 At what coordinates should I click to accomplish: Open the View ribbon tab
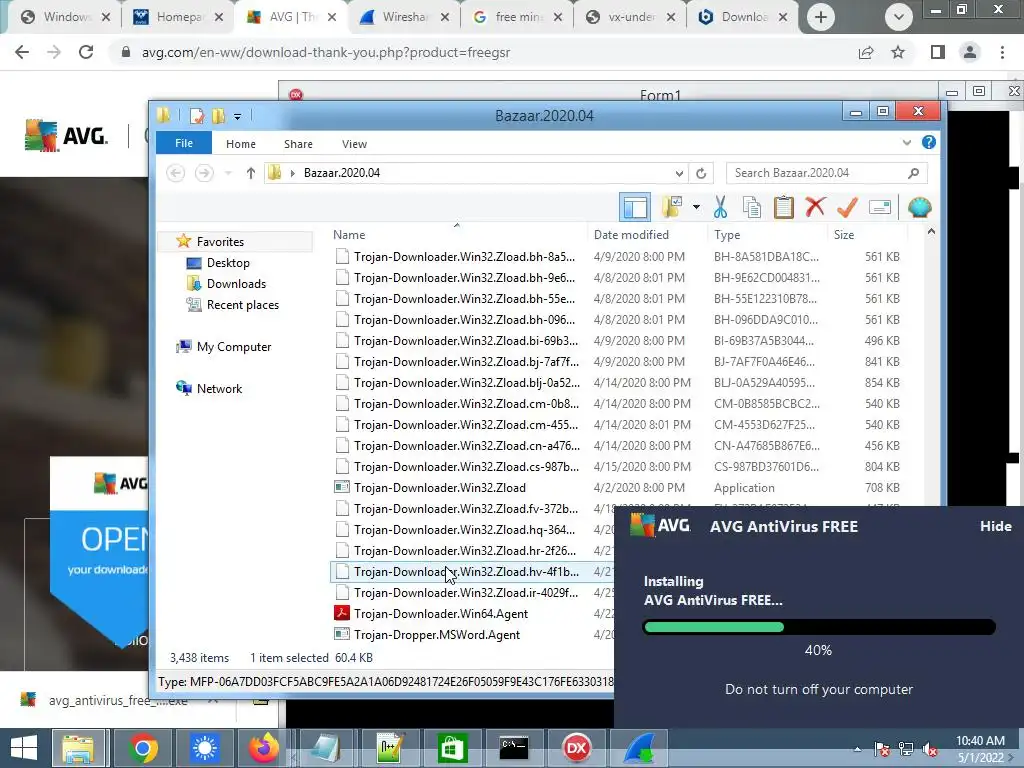(354, 144)
